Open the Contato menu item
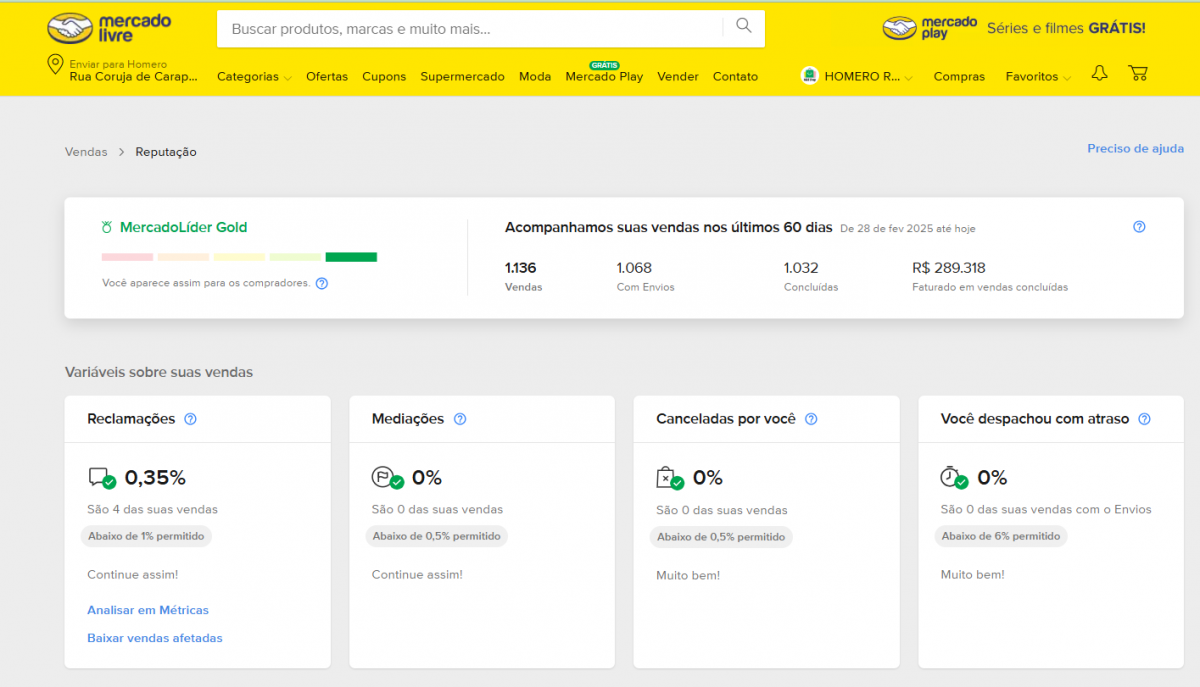The image size is (1200, 687). click(x=735, y=77)
